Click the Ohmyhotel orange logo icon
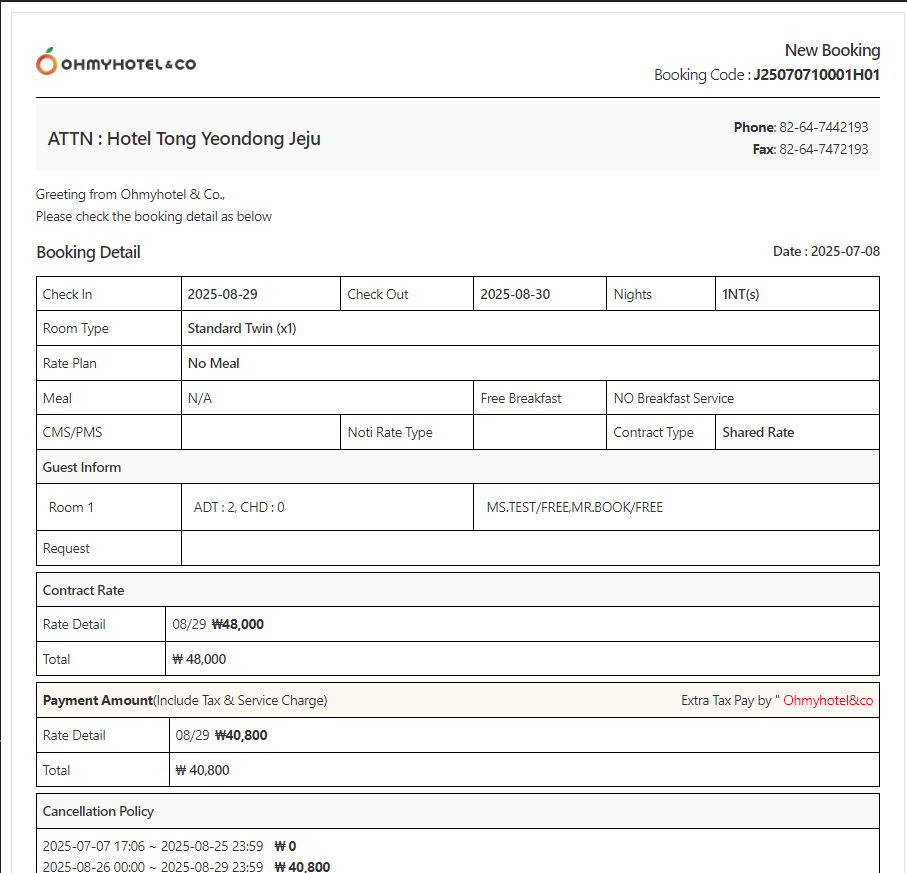 tap(47, 62)
